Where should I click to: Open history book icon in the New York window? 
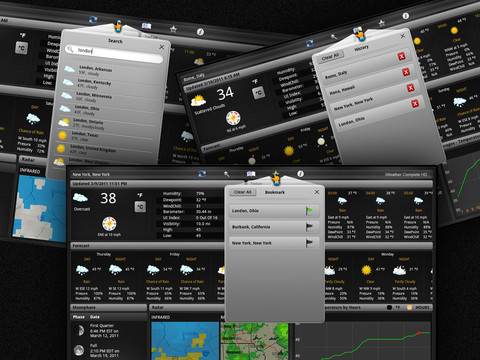click(x=251, y=174)
